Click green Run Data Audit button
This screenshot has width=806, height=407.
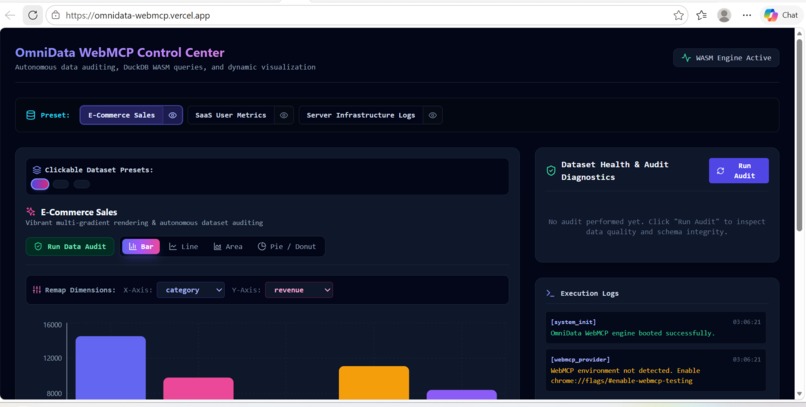point(70,247)
